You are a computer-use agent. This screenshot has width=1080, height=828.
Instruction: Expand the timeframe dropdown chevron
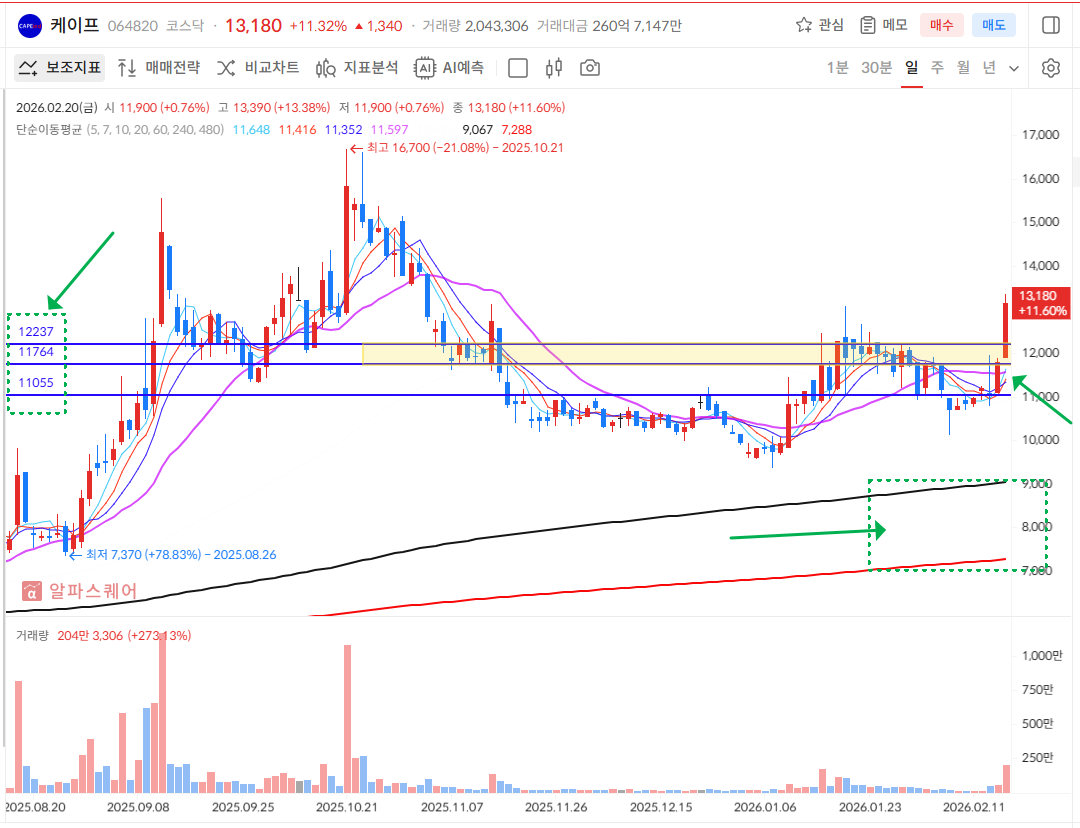point(1014,68)
